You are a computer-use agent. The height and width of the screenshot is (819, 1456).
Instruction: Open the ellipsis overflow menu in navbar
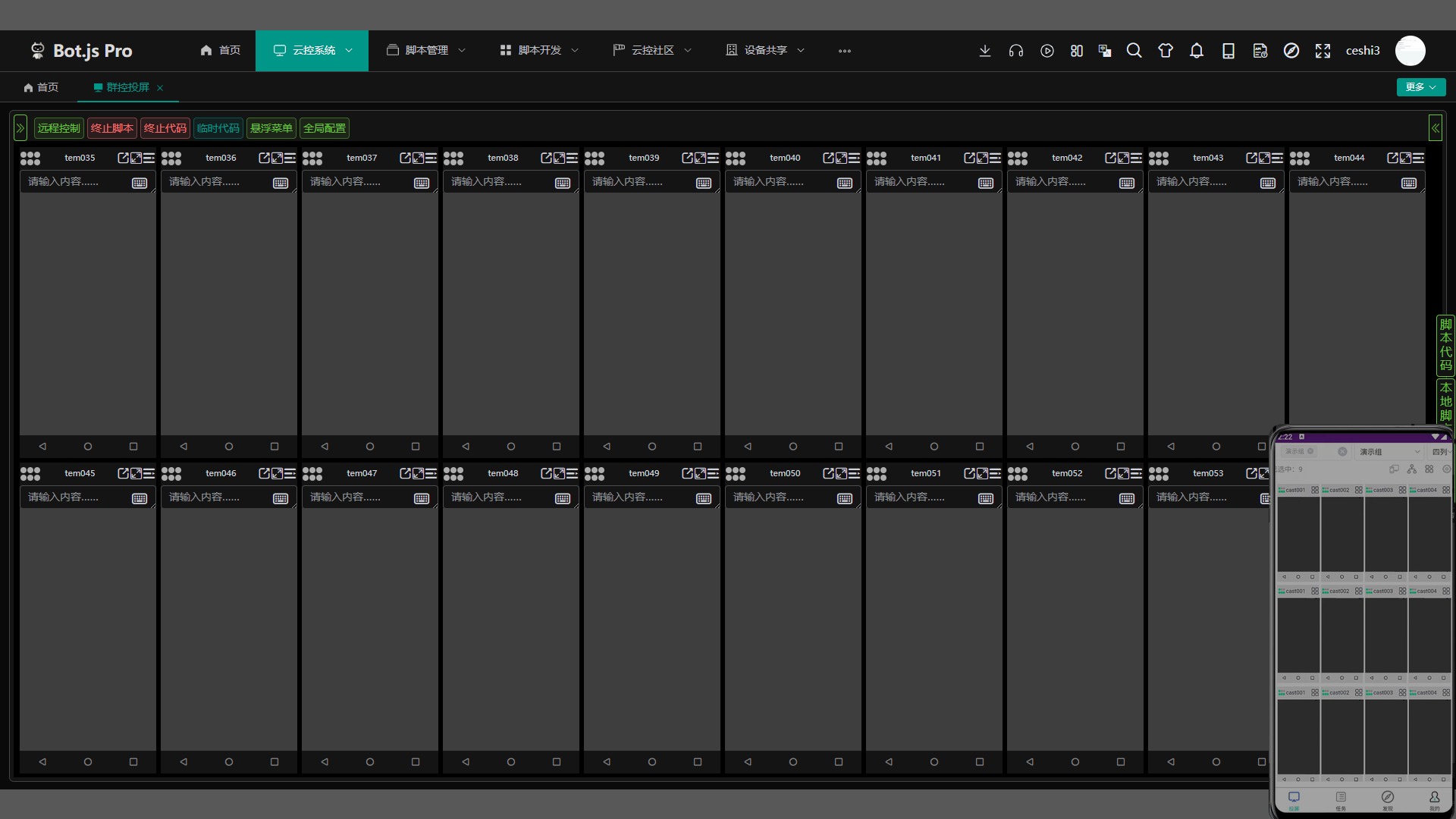click(845, 51)
